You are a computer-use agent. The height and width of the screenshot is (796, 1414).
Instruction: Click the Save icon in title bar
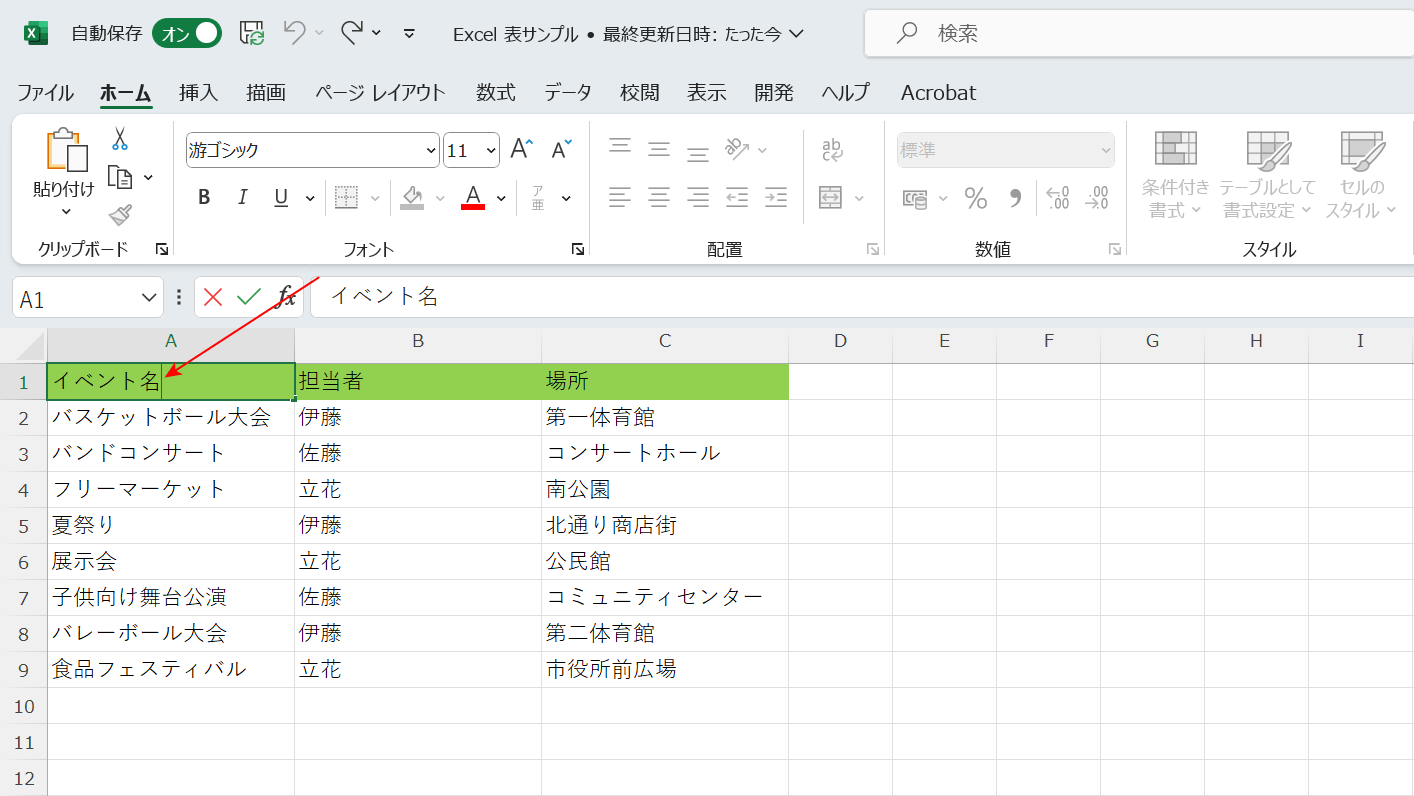click(252, 33)
